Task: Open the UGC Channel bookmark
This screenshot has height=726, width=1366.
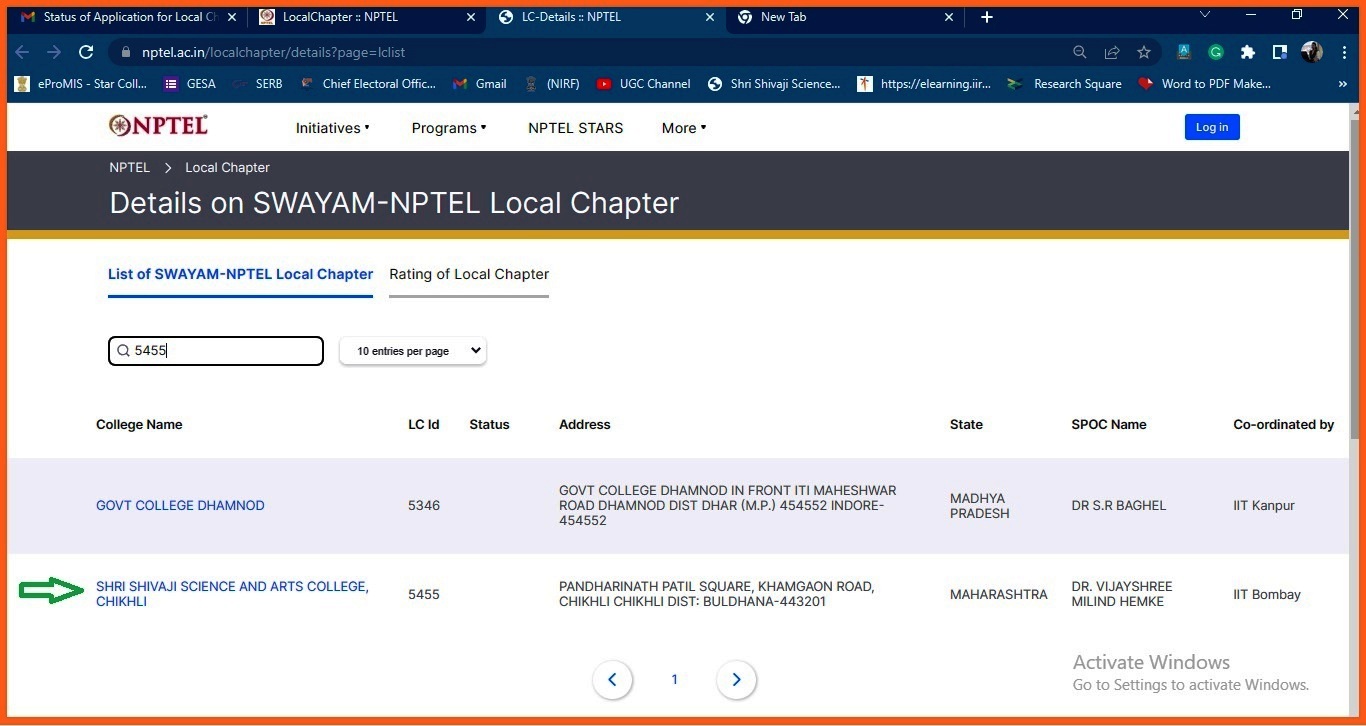Action: pos(643,84)
